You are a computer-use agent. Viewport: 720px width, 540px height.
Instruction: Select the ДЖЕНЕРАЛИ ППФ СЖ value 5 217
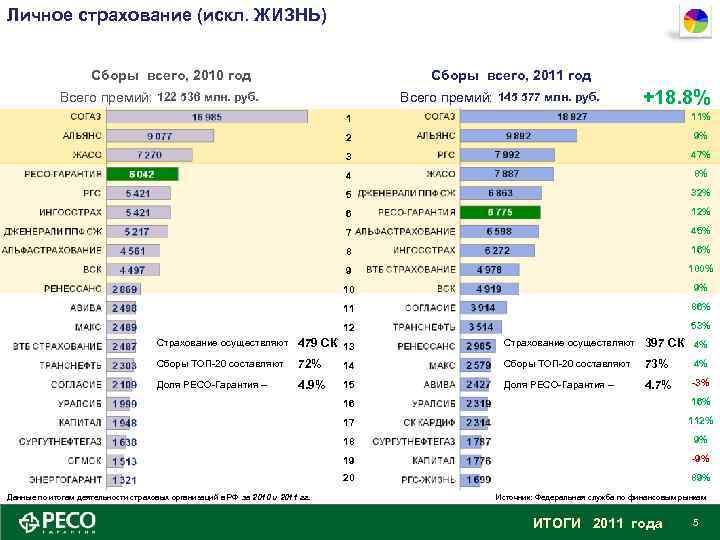[x=137, y=231]
